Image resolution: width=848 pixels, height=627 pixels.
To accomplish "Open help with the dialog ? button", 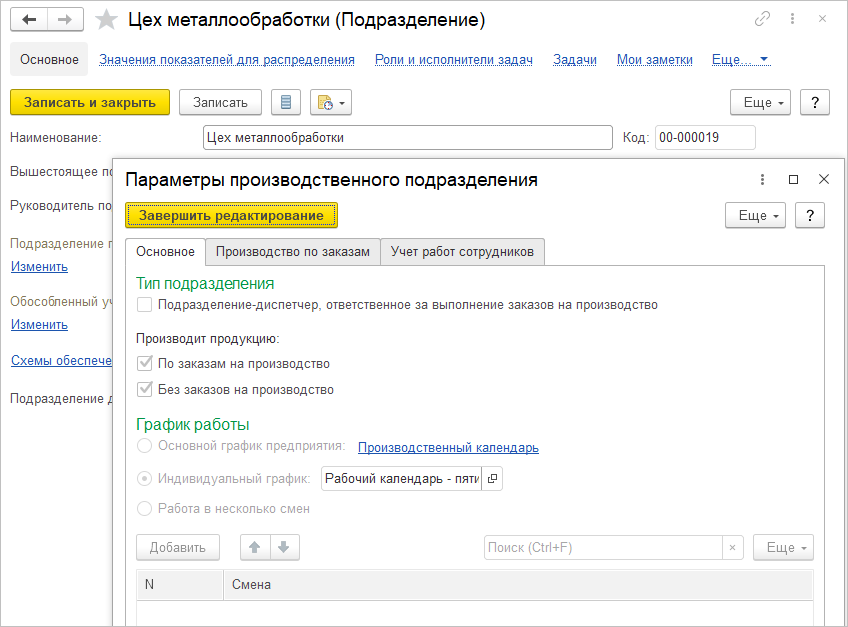I will (x=810, y=215).
